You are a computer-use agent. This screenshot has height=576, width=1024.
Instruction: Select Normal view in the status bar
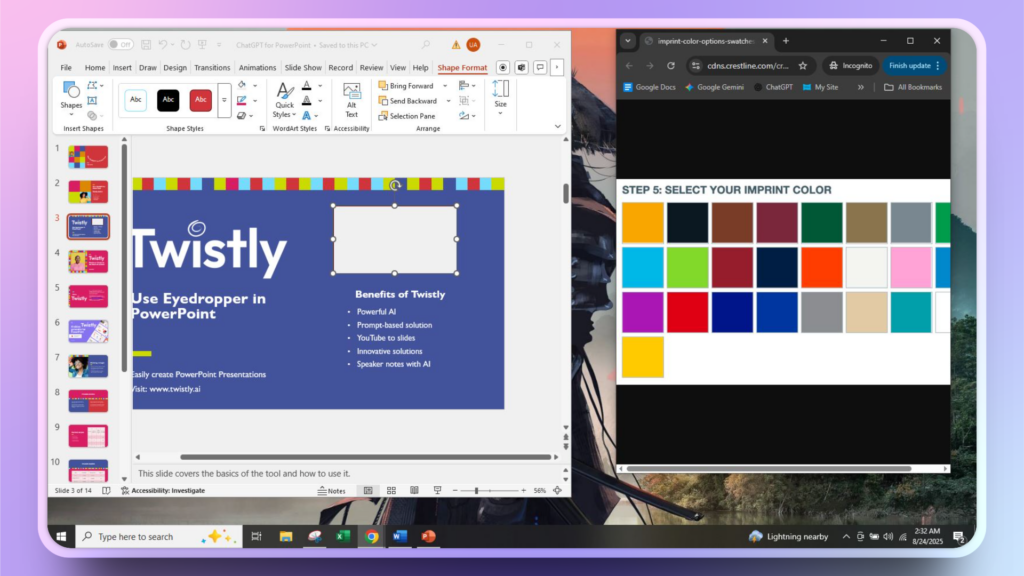(368, 490)
